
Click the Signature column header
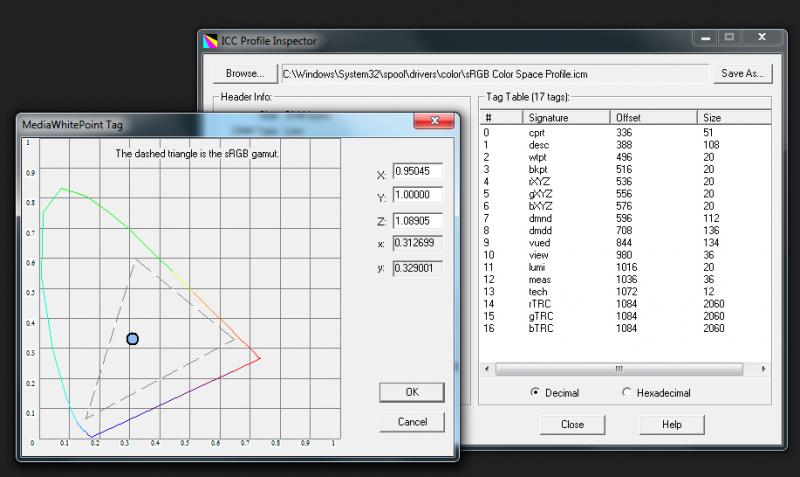pyautogui.click(x=566, y=118)
